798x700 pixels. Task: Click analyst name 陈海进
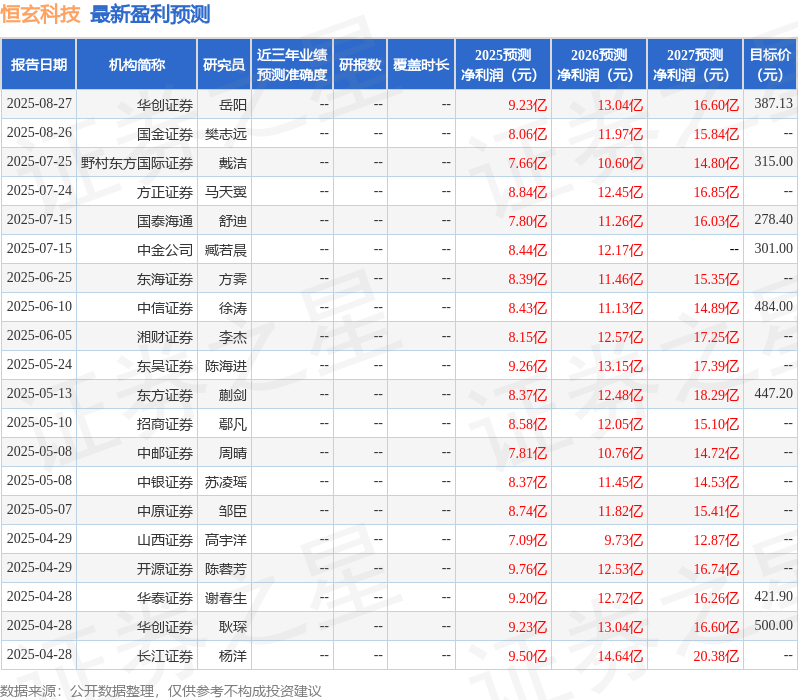pyautogui.click(x=225, y=366)
